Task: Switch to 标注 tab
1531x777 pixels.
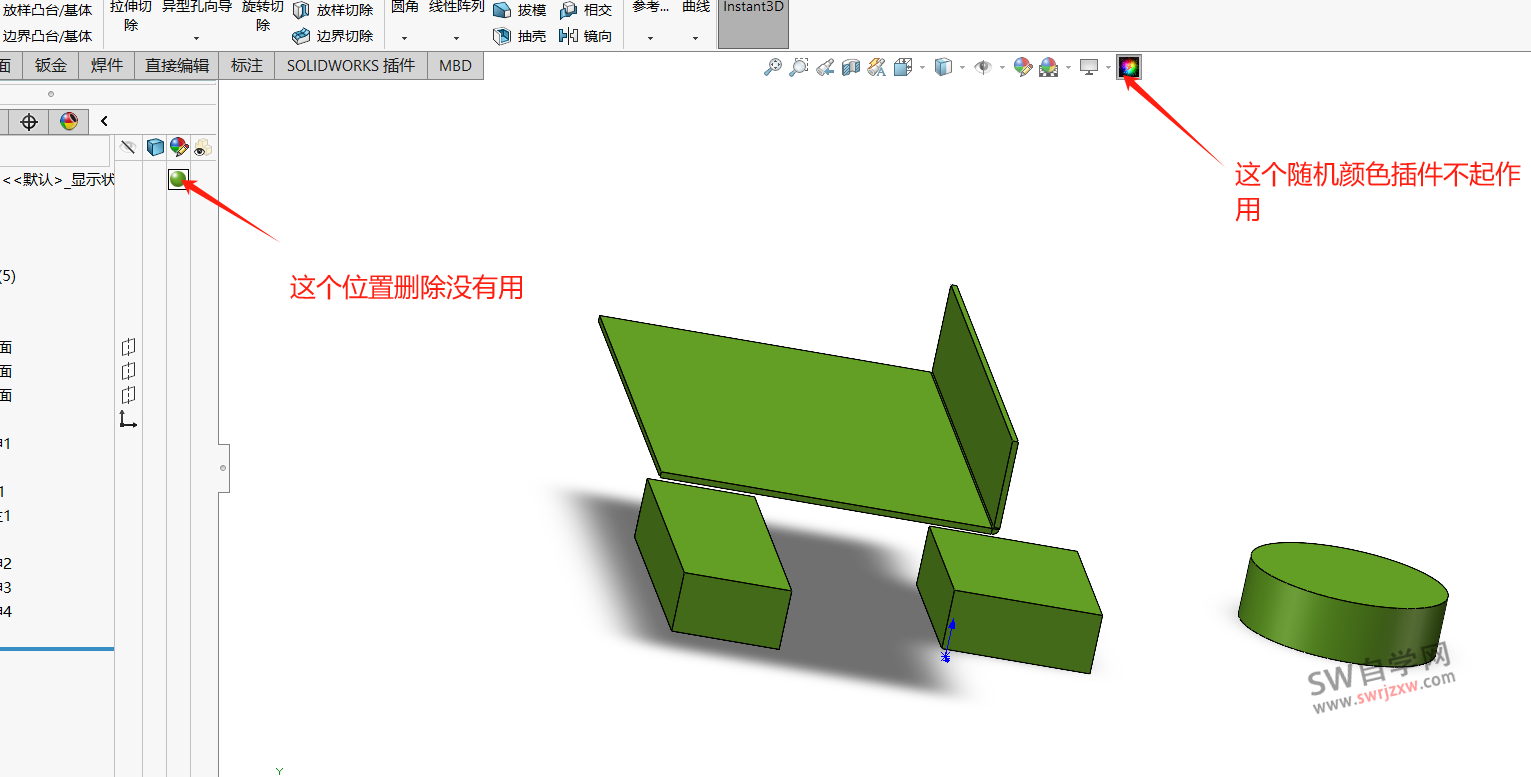Action: (247, 66)
